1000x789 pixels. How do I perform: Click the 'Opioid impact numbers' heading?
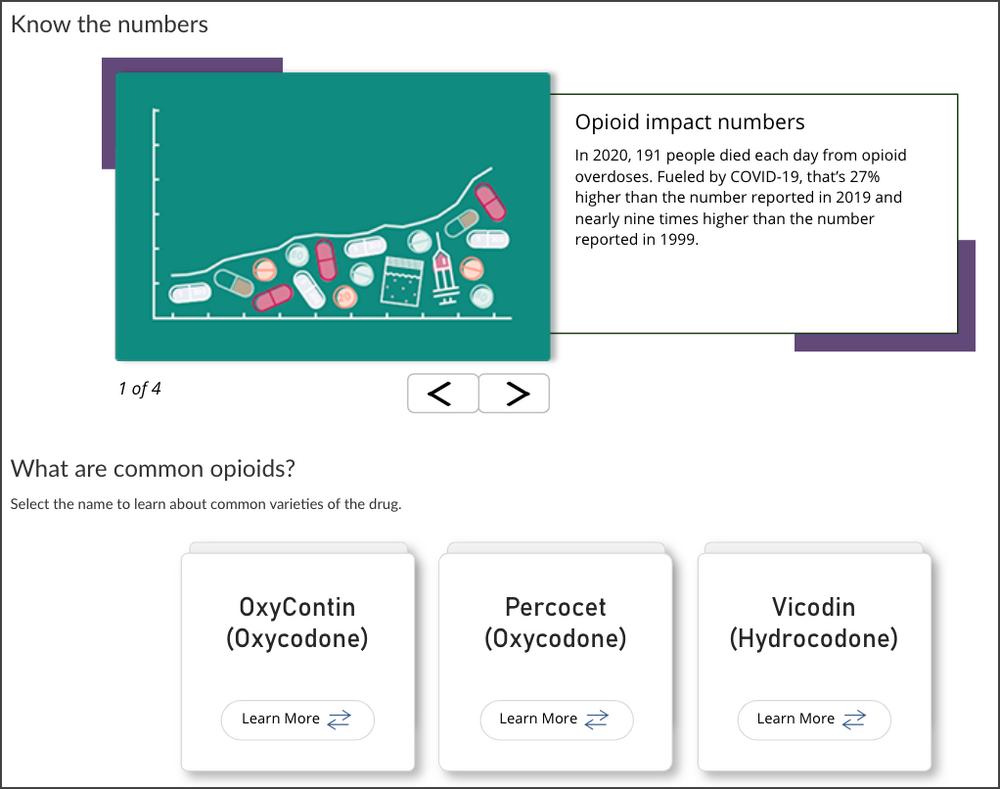(689, 122)
